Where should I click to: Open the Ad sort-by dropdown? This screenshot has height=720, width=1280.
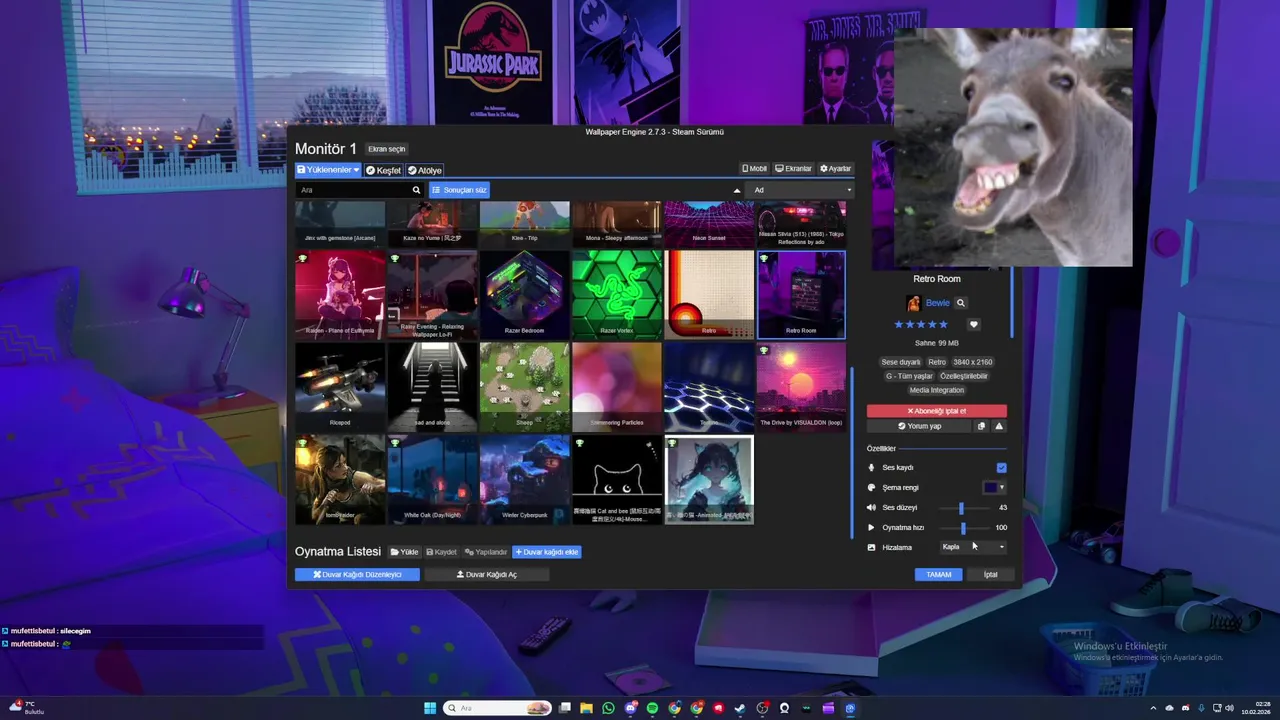click(801, 190)
